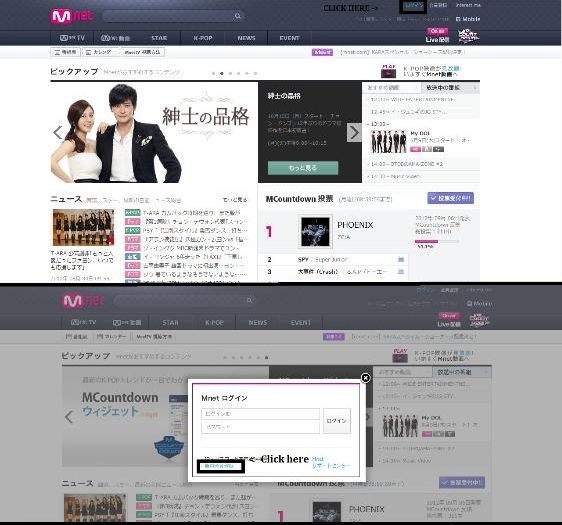Open the My DOL group thumbnail in top screenshot
Image resolution: width=562 pixels, height=525 pixels.
(388, 142)
